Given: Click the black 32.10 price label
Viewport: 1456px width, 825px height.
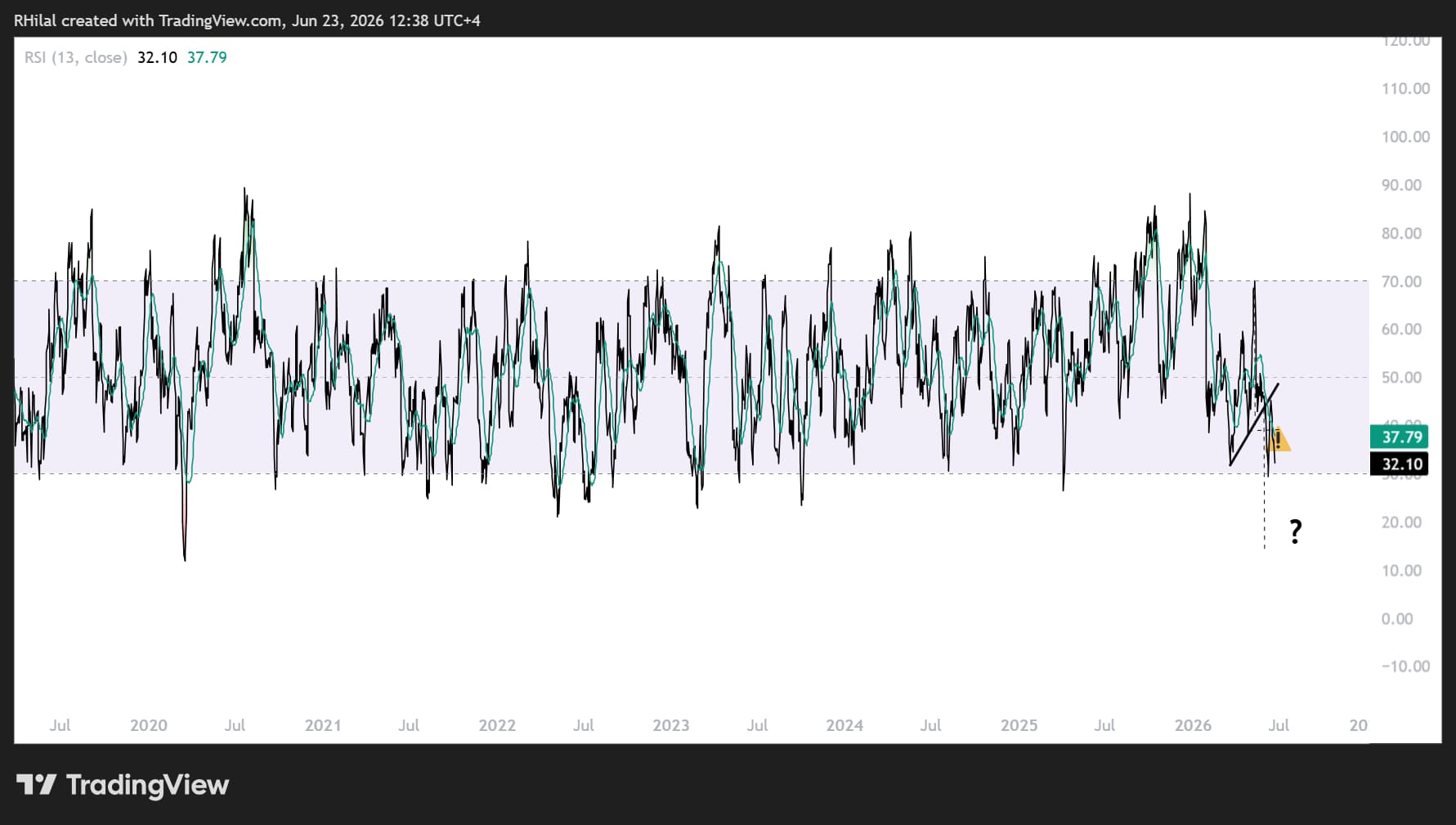Looking at the screenshot, I should pos(1399,464).
